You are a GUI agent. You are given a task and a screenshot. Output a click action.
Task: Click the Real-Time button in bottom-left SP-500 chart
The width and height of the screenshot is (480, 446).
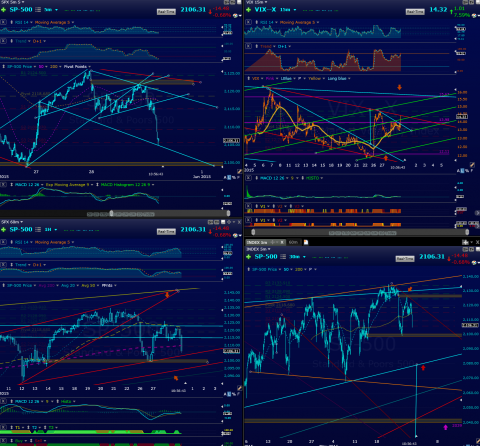point(166,231)
